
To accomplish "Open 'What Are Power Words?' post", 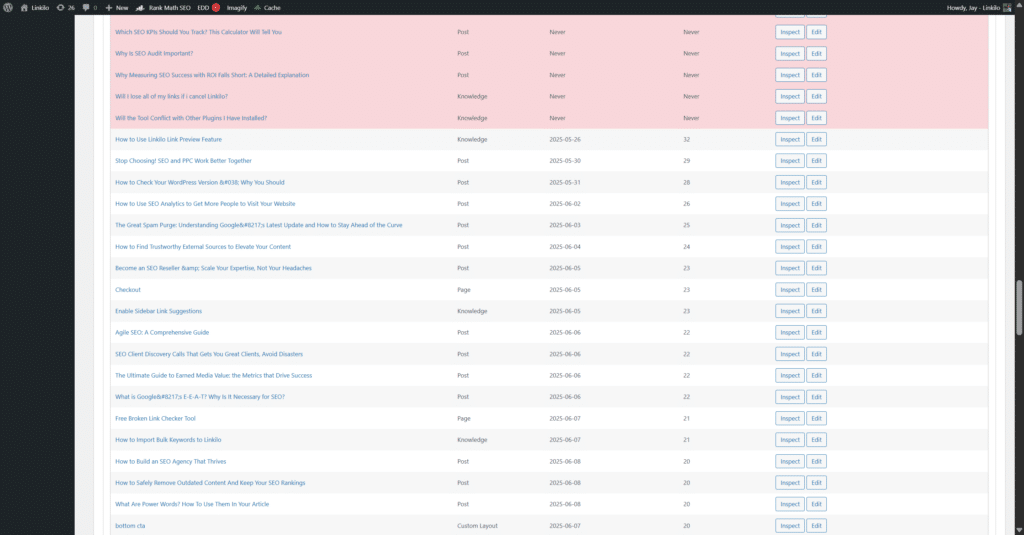I will pyautogui.click(x=192, y=504).
